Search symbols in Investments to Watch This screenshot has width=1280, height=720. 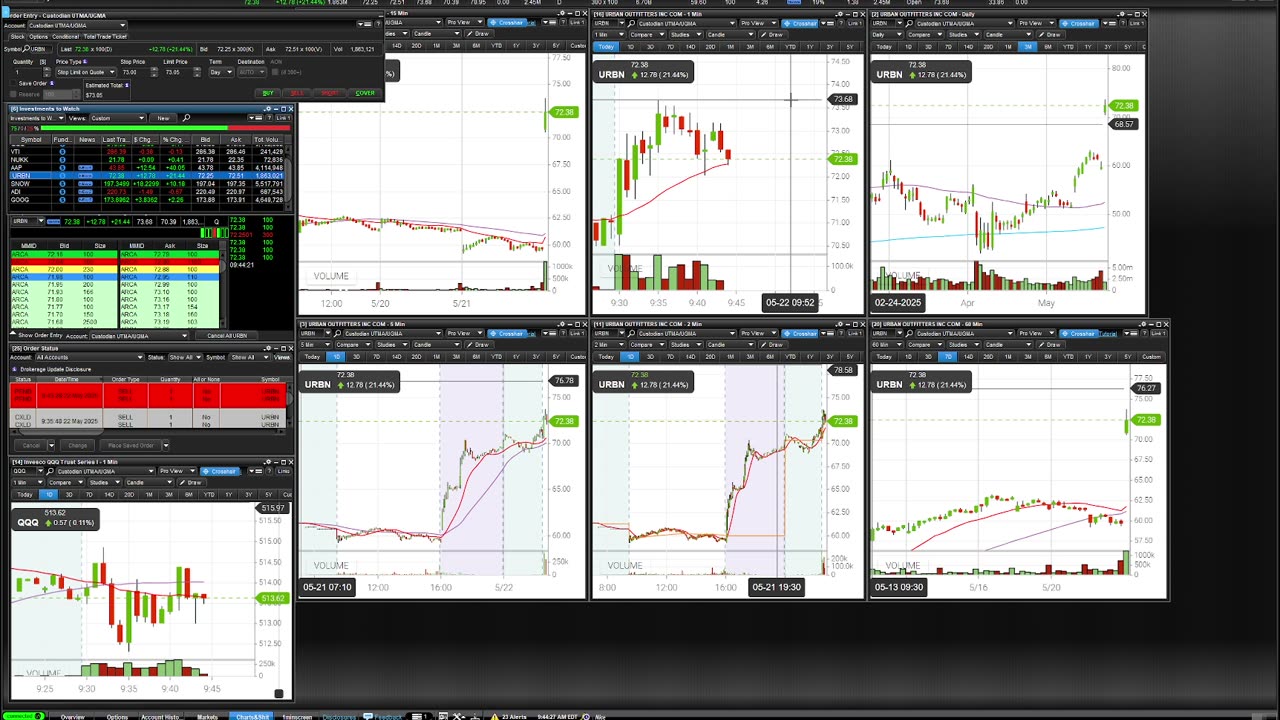[x=186, y=118]
